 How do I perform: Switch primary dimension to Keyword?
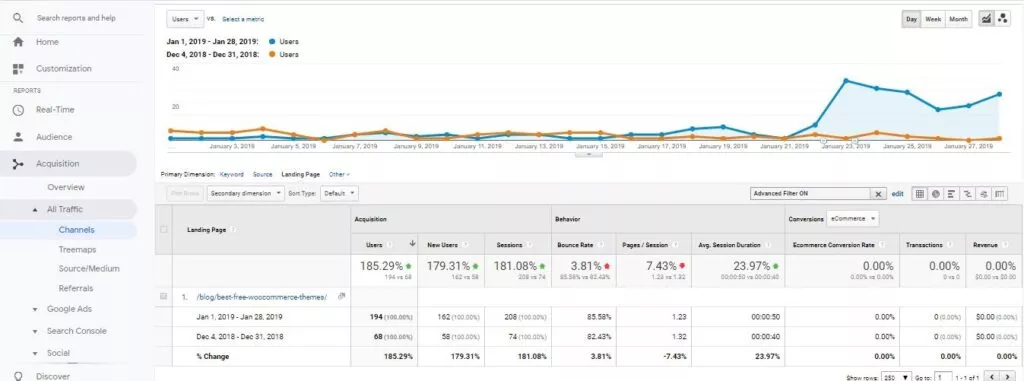232,174
